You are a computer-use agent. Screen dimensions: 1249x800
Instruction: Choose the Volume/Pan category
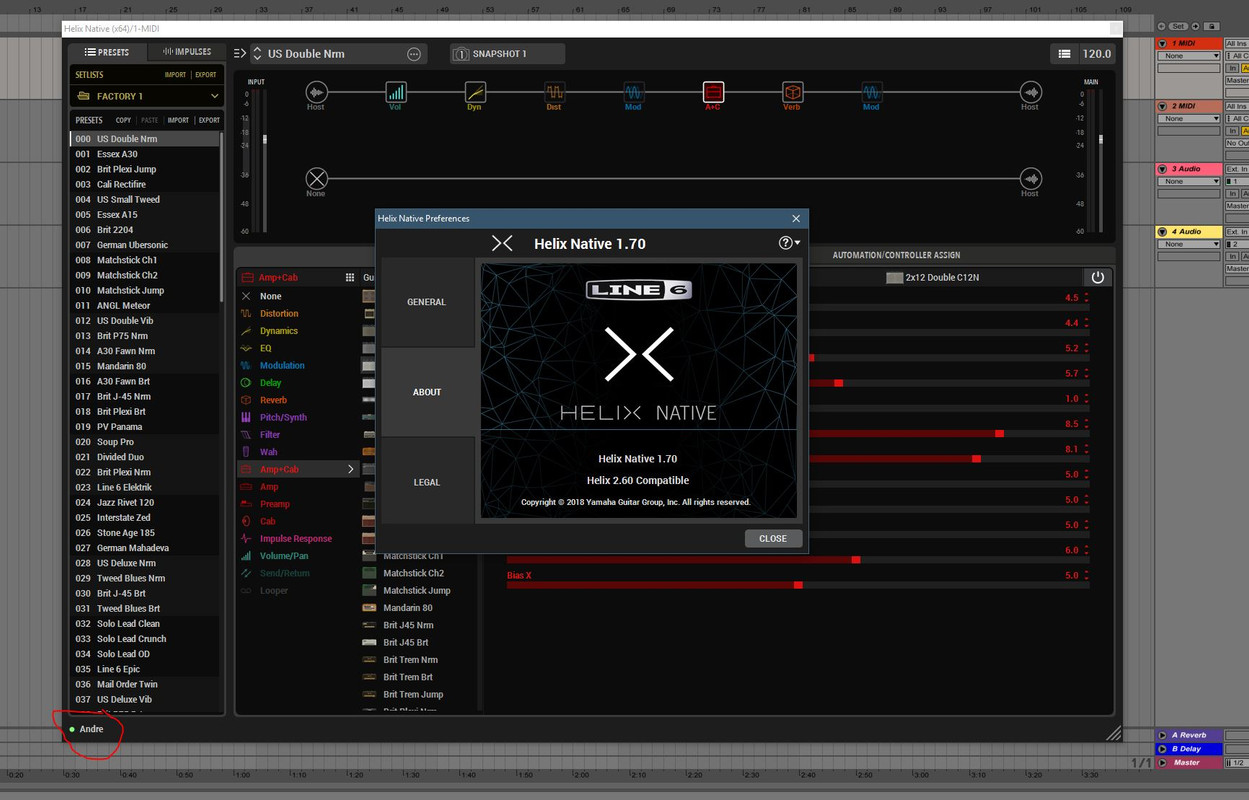[x=284, y=556]
